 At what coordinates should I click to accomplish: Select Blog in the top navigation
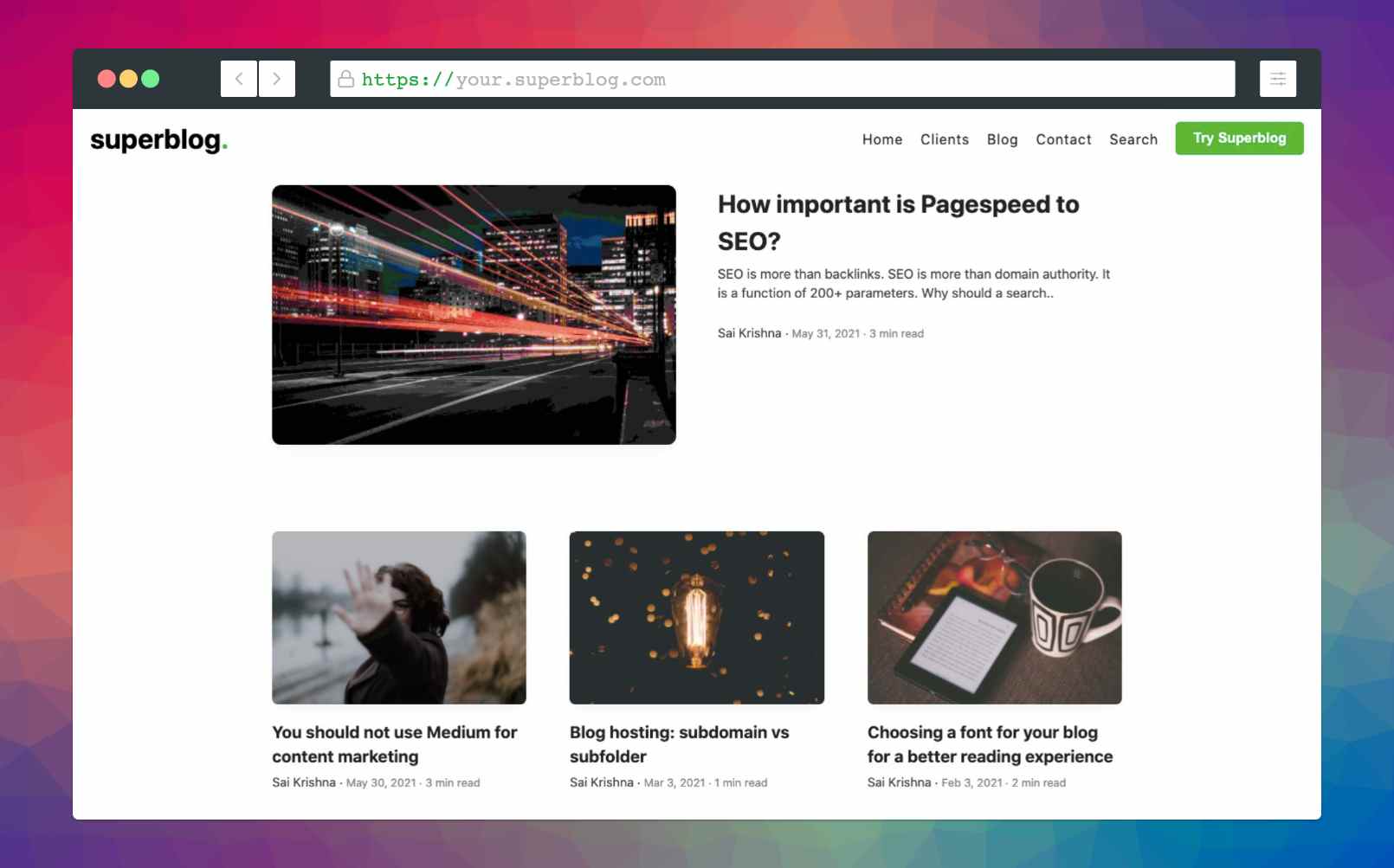click(x=1002, y=139)
